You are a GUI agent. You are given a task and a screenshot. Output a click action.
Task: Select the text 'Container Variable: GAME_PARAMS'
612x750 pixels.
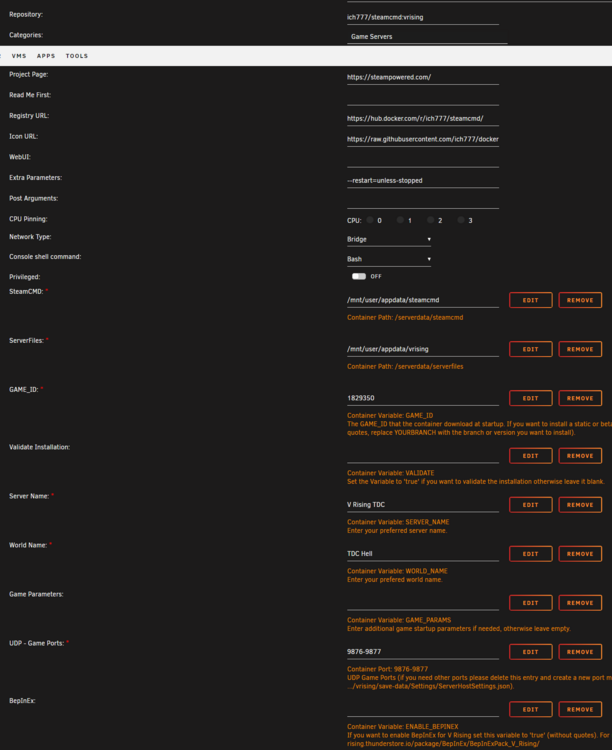[x=399, y=620]
